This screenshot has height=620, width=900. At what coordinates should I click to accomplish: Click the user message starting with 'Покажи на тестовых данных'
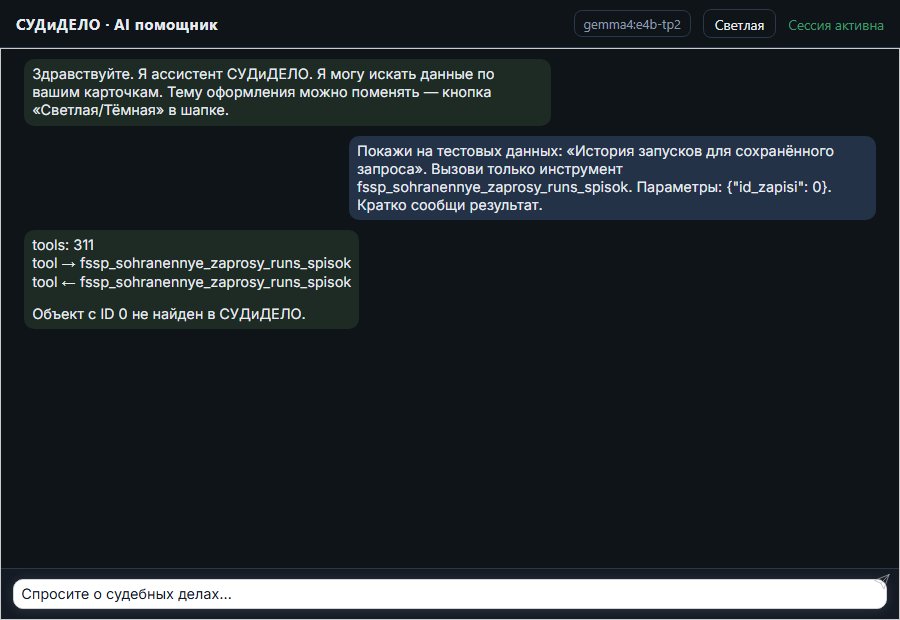point(612,178)
